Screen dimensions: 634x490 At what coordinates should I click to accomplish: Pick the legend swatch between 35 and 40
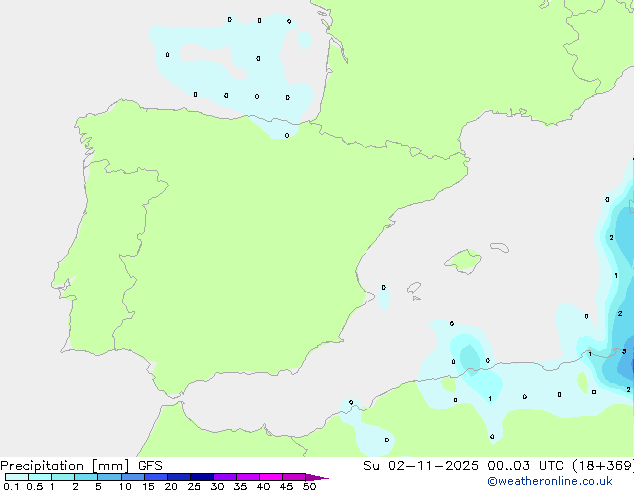click(x=248, y=477)
